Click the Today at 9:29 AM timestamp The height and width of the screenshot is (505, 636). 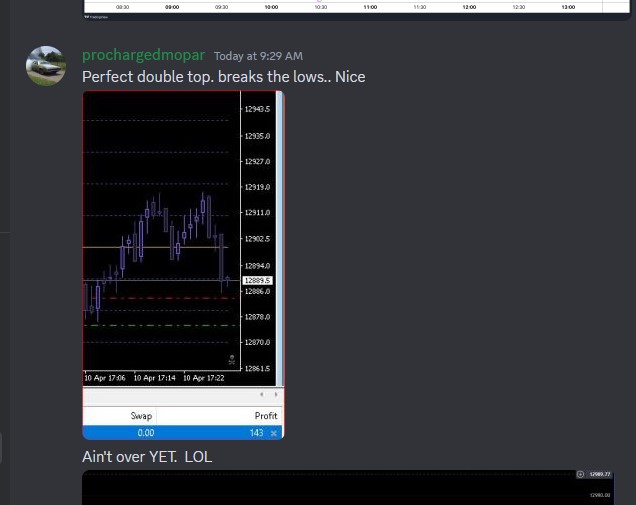258,56
